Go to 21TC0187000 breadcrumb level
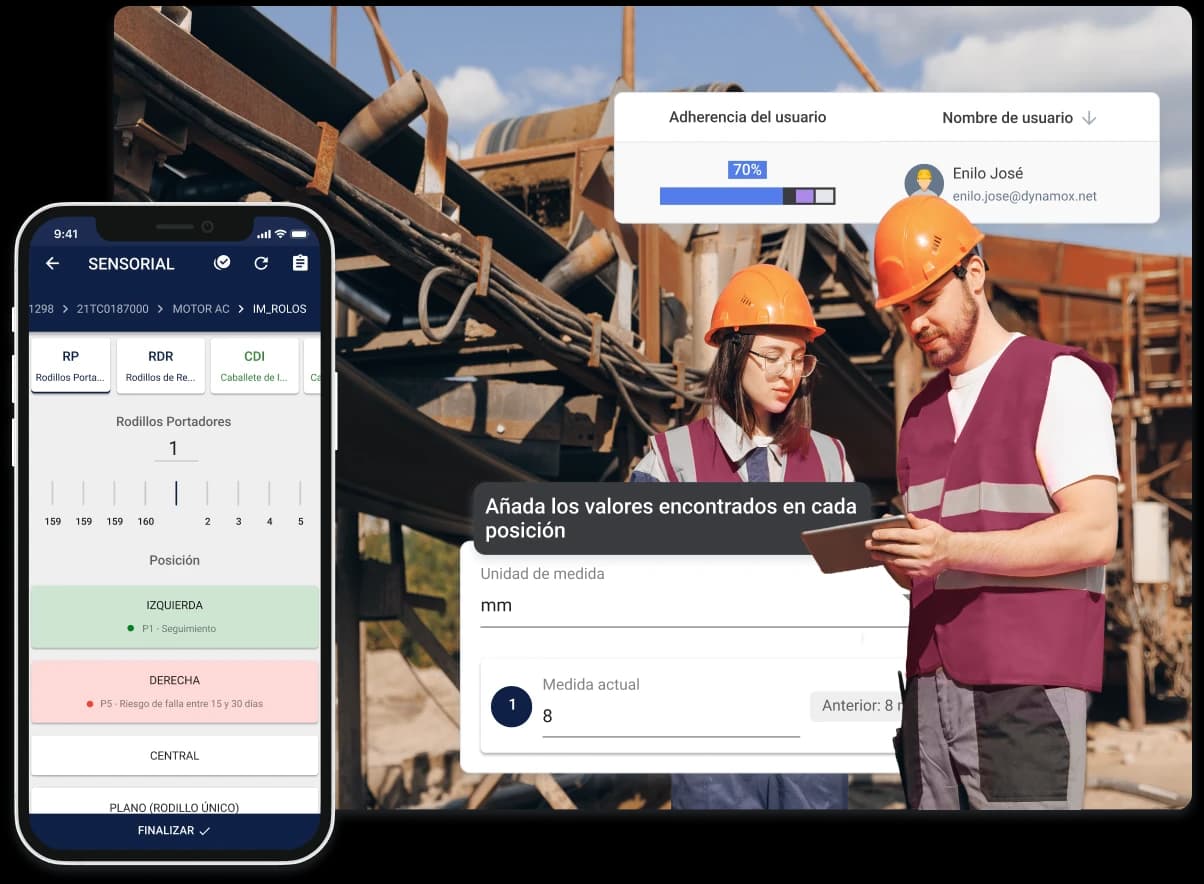Viewport: 1204px width, 884px height. click(112, 309)
